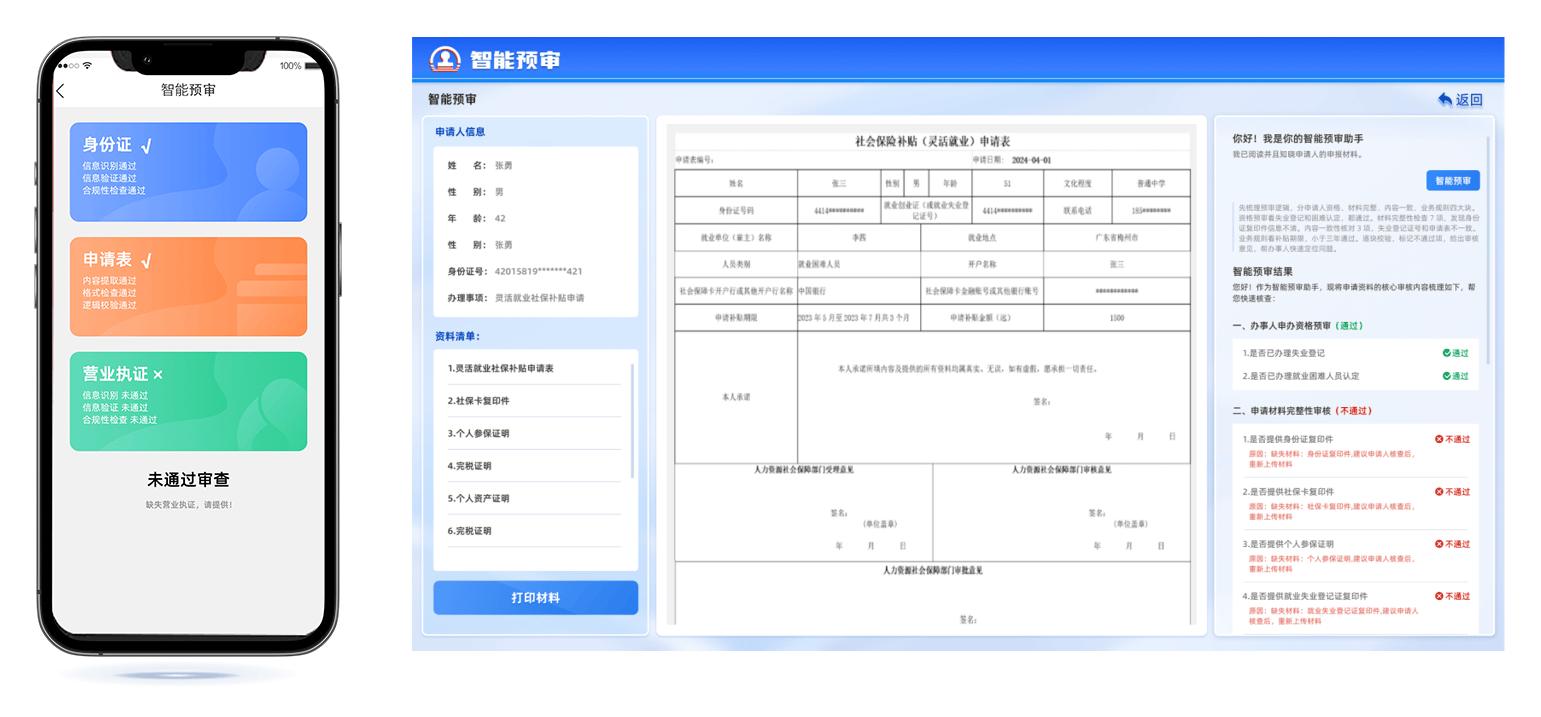Click the 打印材料 button

[x=535, y=598]
